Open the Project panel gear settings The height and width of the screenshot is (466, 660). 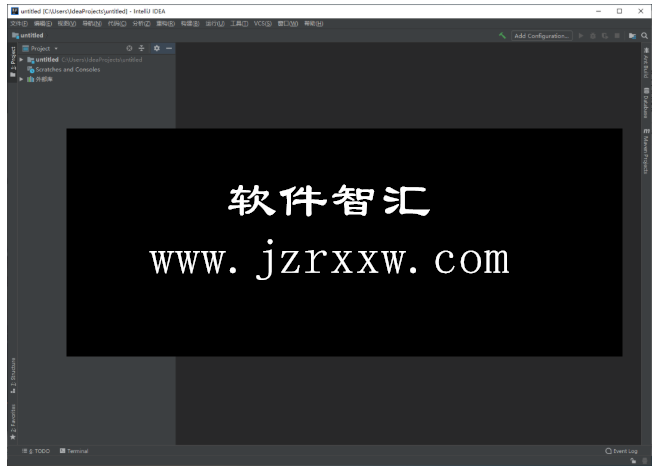coord(157,48)
